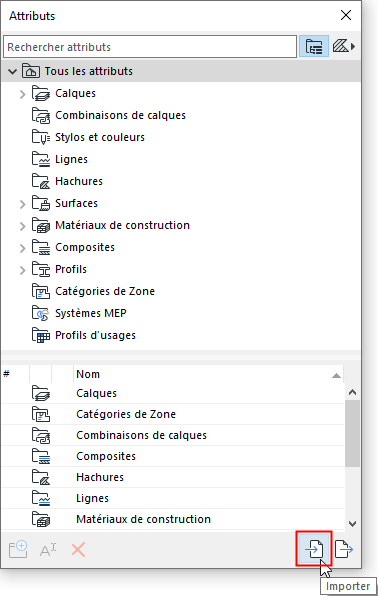Image resolution: width=378 pixels, height=596 pixels.
Task: Click the red delete X icon
Action: [78, 550]
